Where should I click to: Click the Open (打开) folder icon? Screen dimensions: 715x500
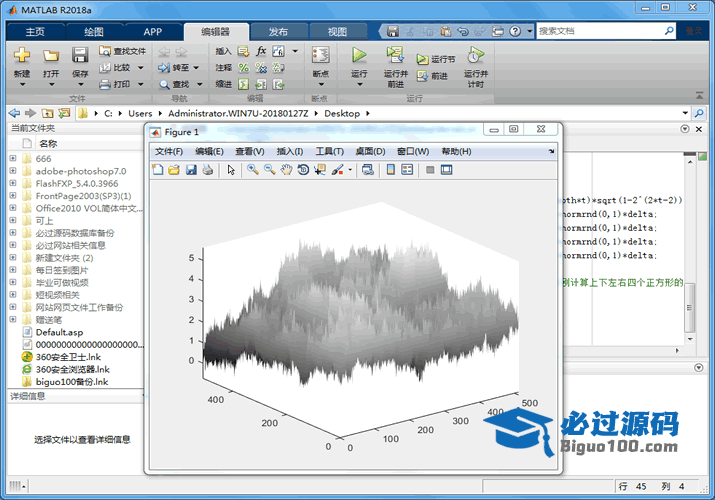tap(51, 56)
